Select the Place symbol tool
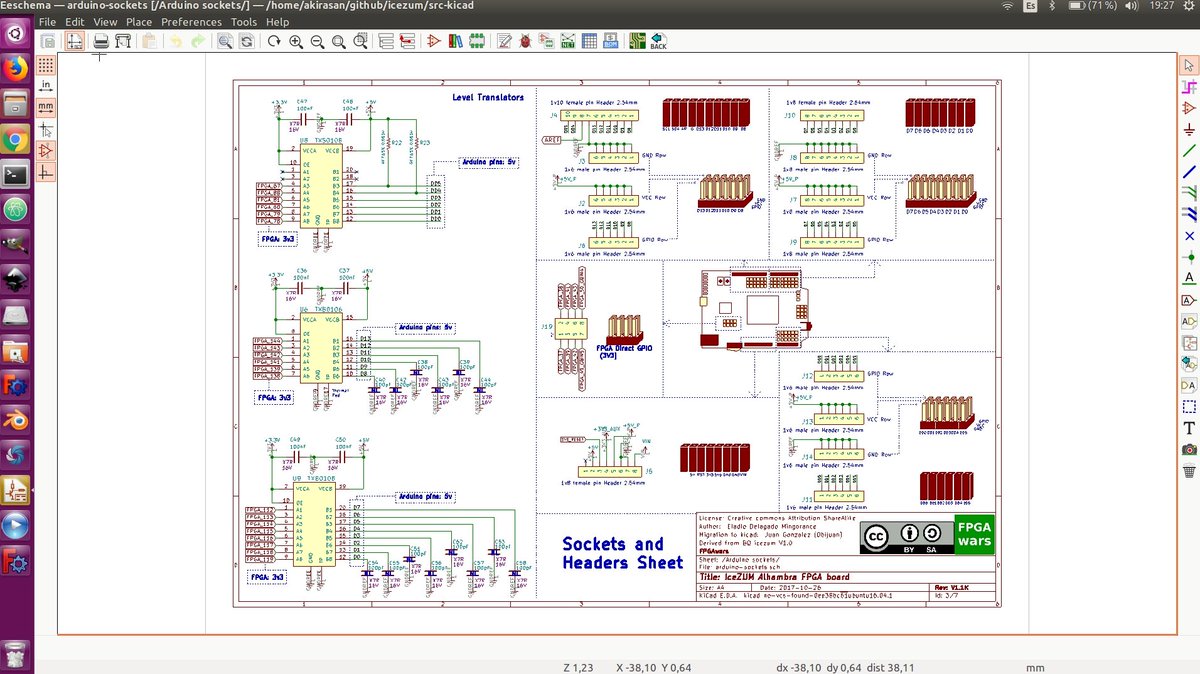The width and height of the screenshot is (1200, 674). coord(1189,107)
